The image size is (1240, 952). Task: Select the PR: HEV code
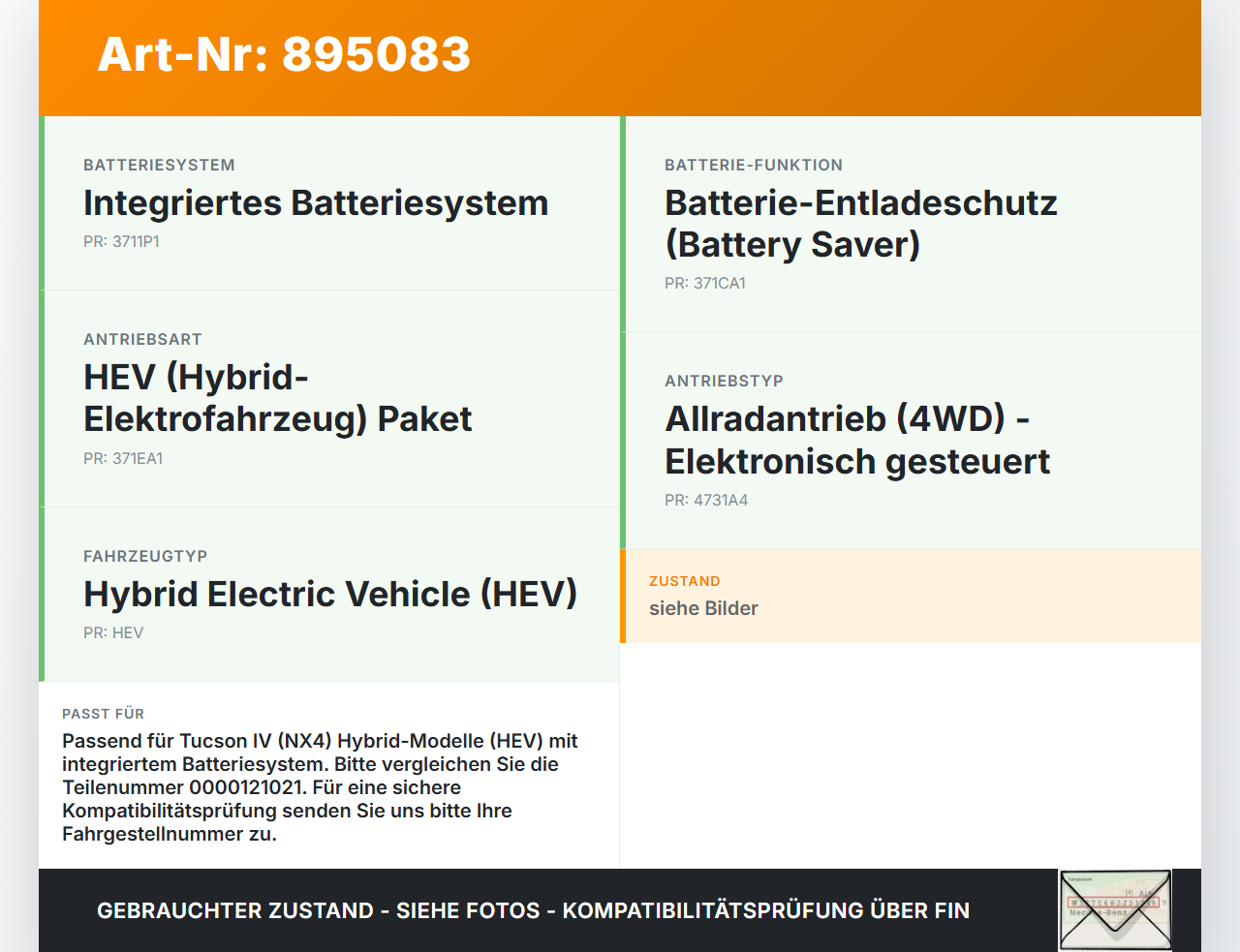[x=113, y=633]
